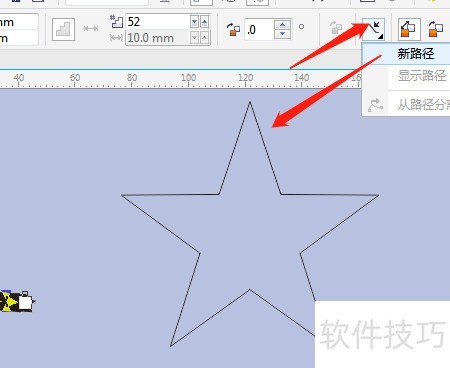Click the blend steps staircase icon
The width and height of the screenshot is (450, 368).
[63, 30]
